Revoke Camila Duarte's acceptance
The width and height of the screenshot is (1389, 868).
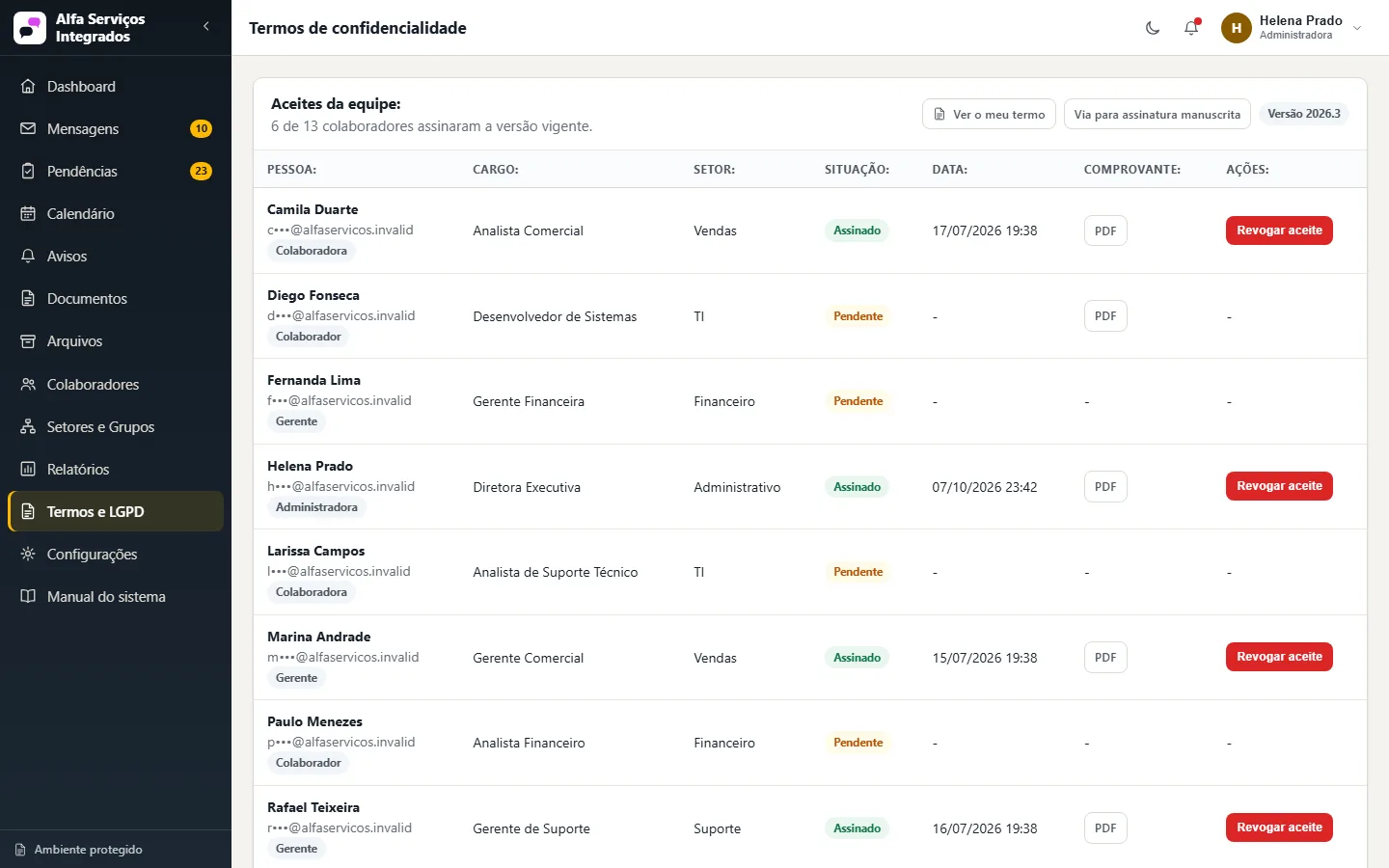point(1279,231)
